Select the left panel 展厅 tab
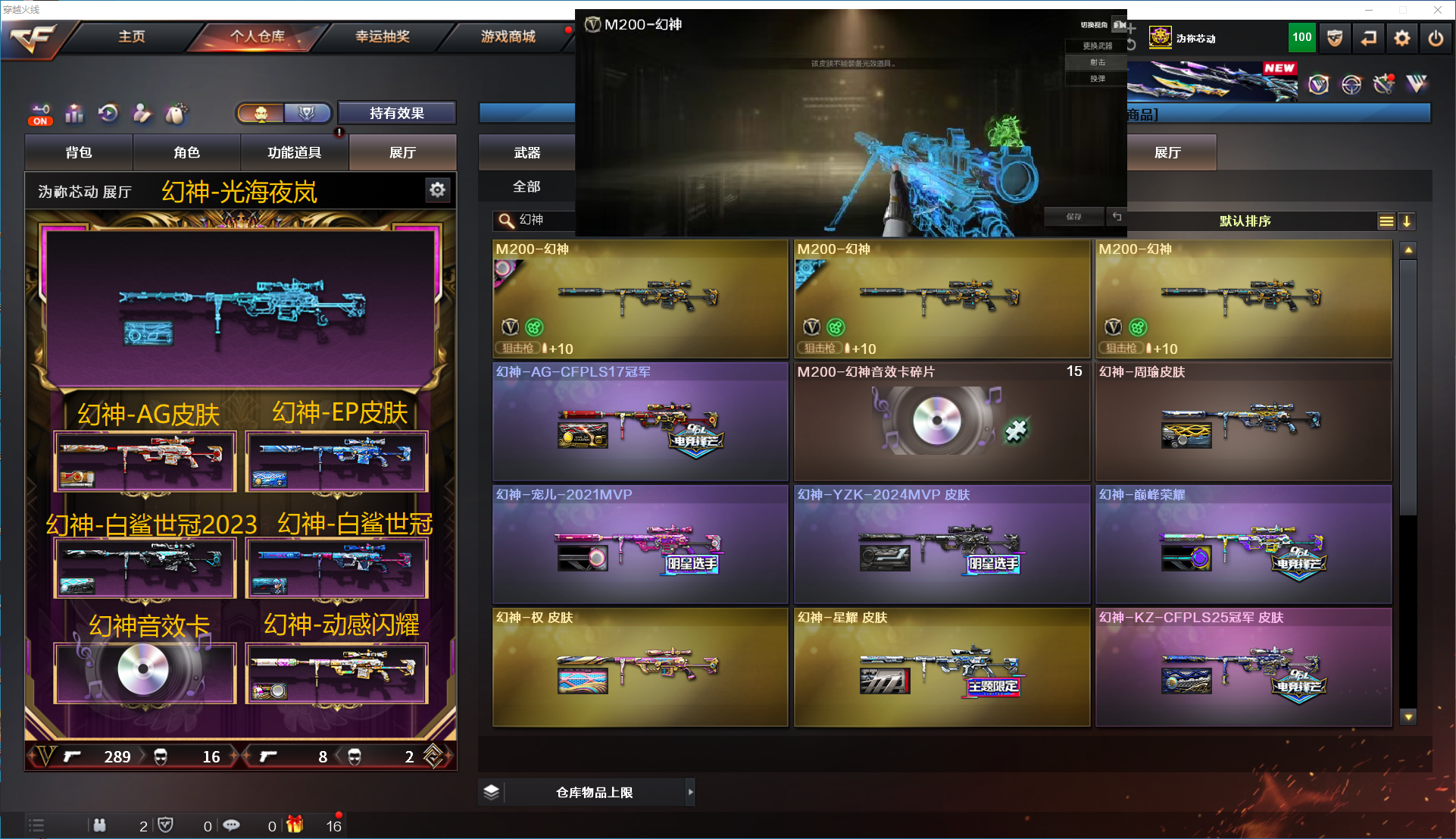Image resolution: width=1456 pixels, height=839 pixels. tap(402, 152)
